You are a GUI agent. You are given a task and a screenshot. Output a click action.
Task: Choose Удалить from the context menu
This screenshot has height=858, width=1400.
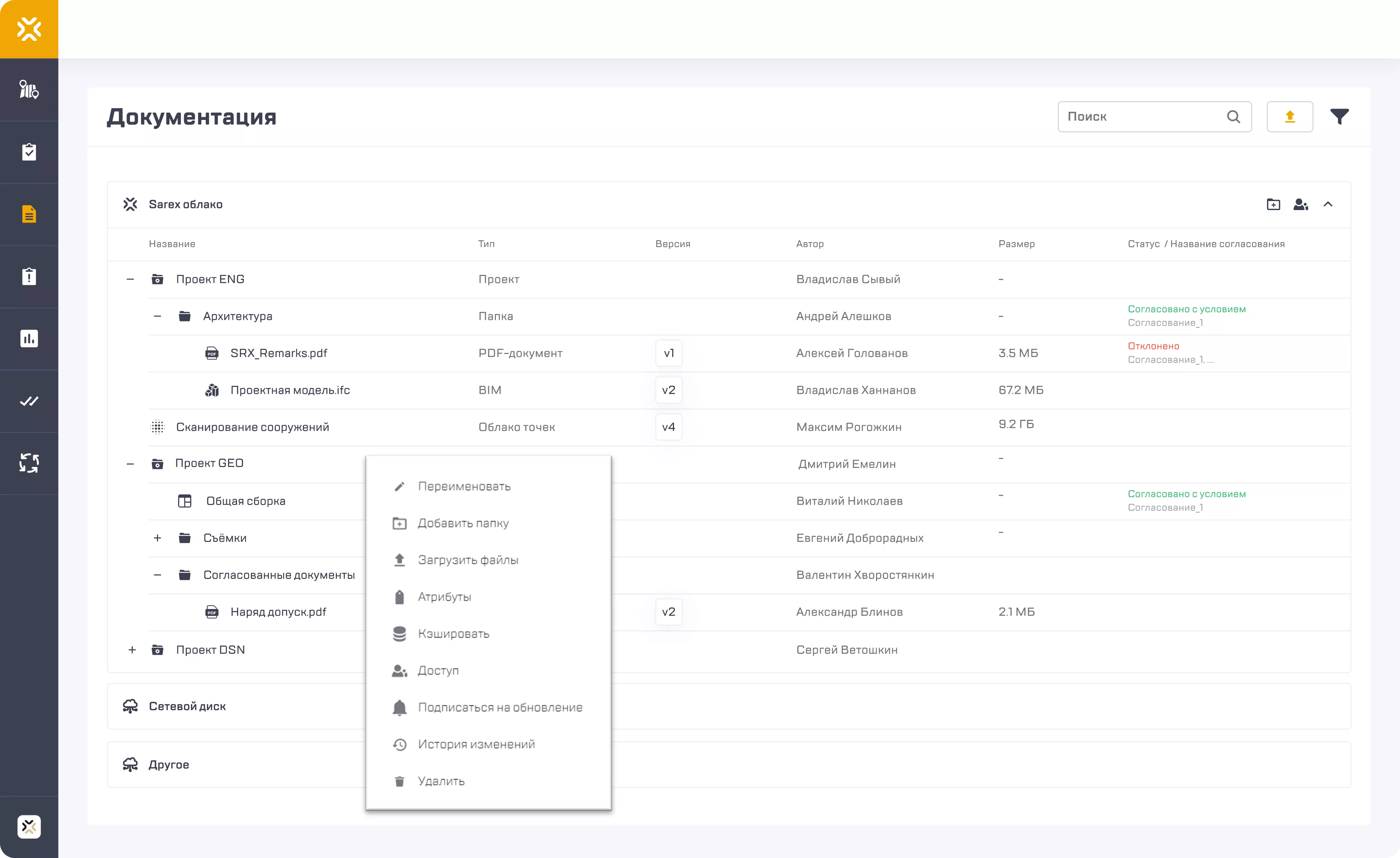[x=441, y=781]
